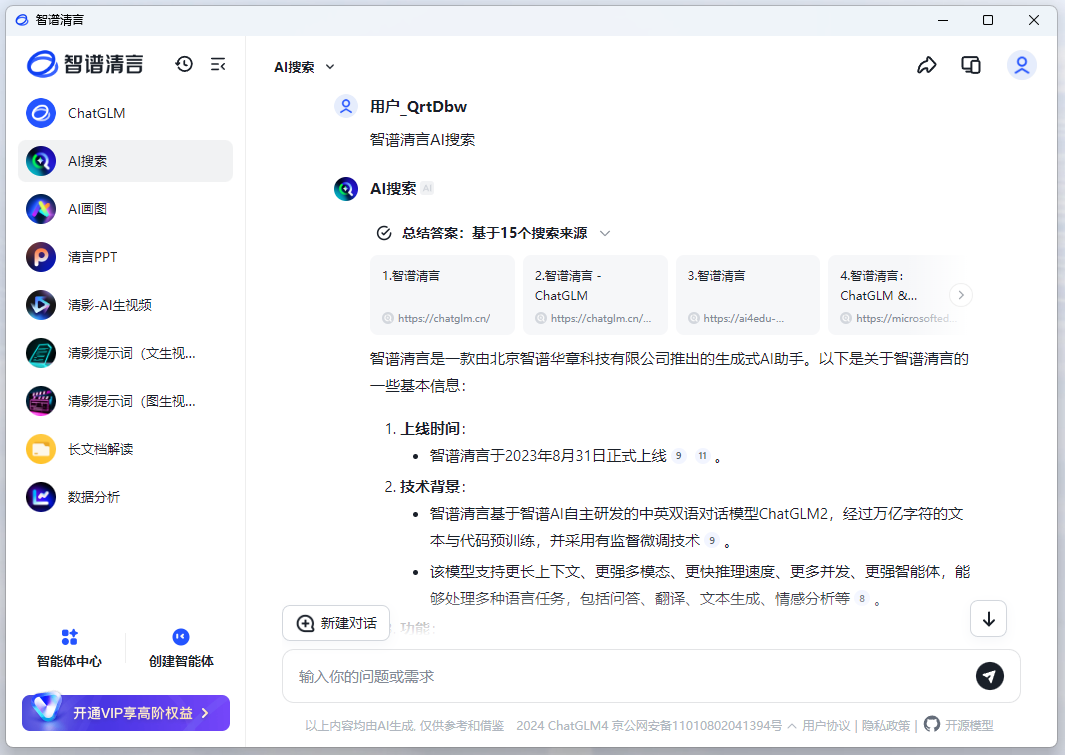
Task: Select 数据分析 in the sidebar list
Action: click(x=126, y=497)
